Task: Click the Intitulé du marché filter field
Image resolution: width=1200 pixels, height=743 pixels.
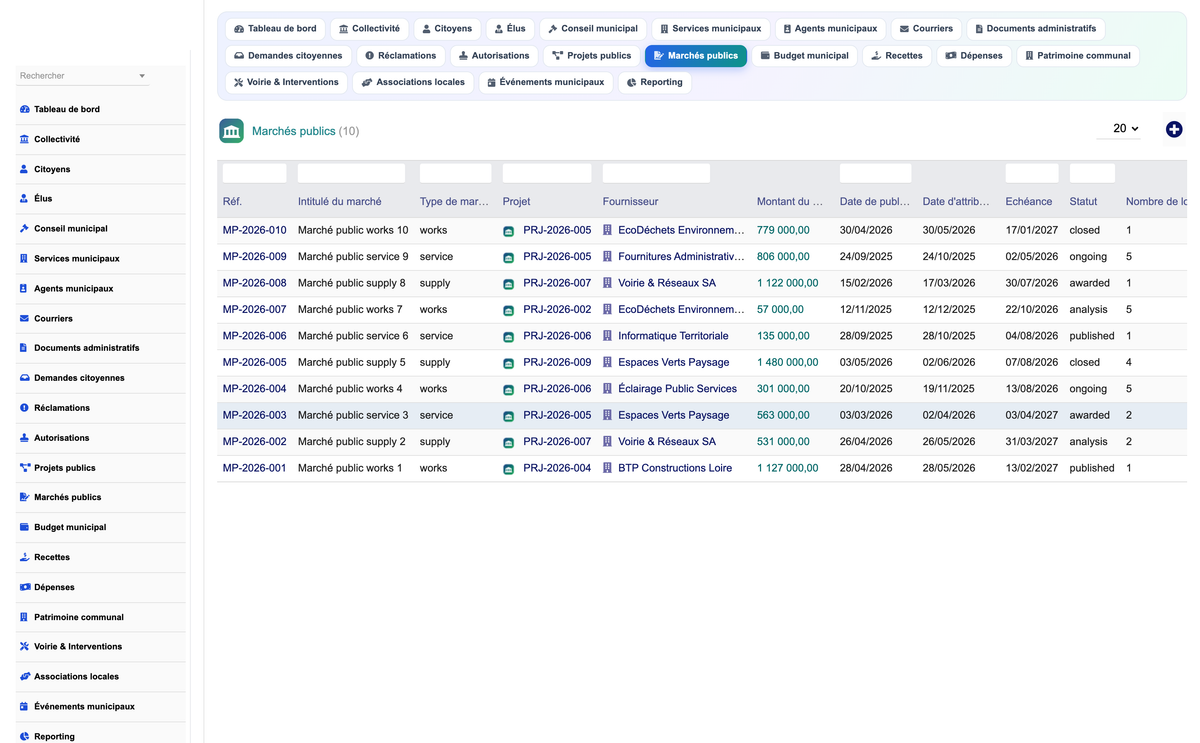Action: point(351,173)
